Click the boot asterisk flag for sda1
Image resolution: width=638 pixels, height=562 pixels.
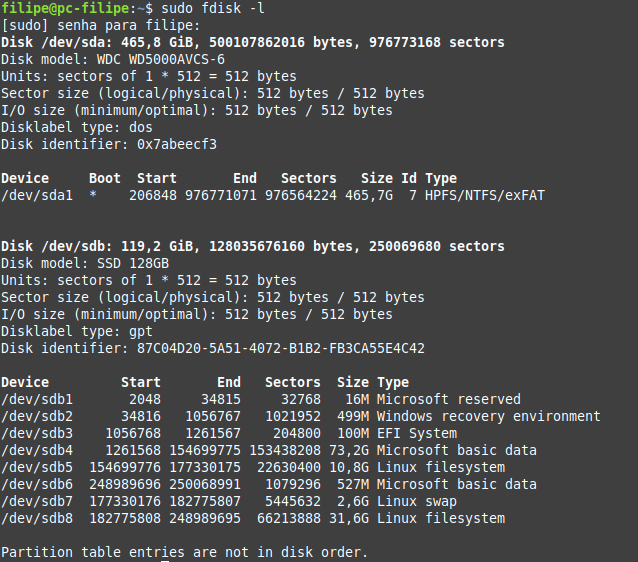[93, 195]
